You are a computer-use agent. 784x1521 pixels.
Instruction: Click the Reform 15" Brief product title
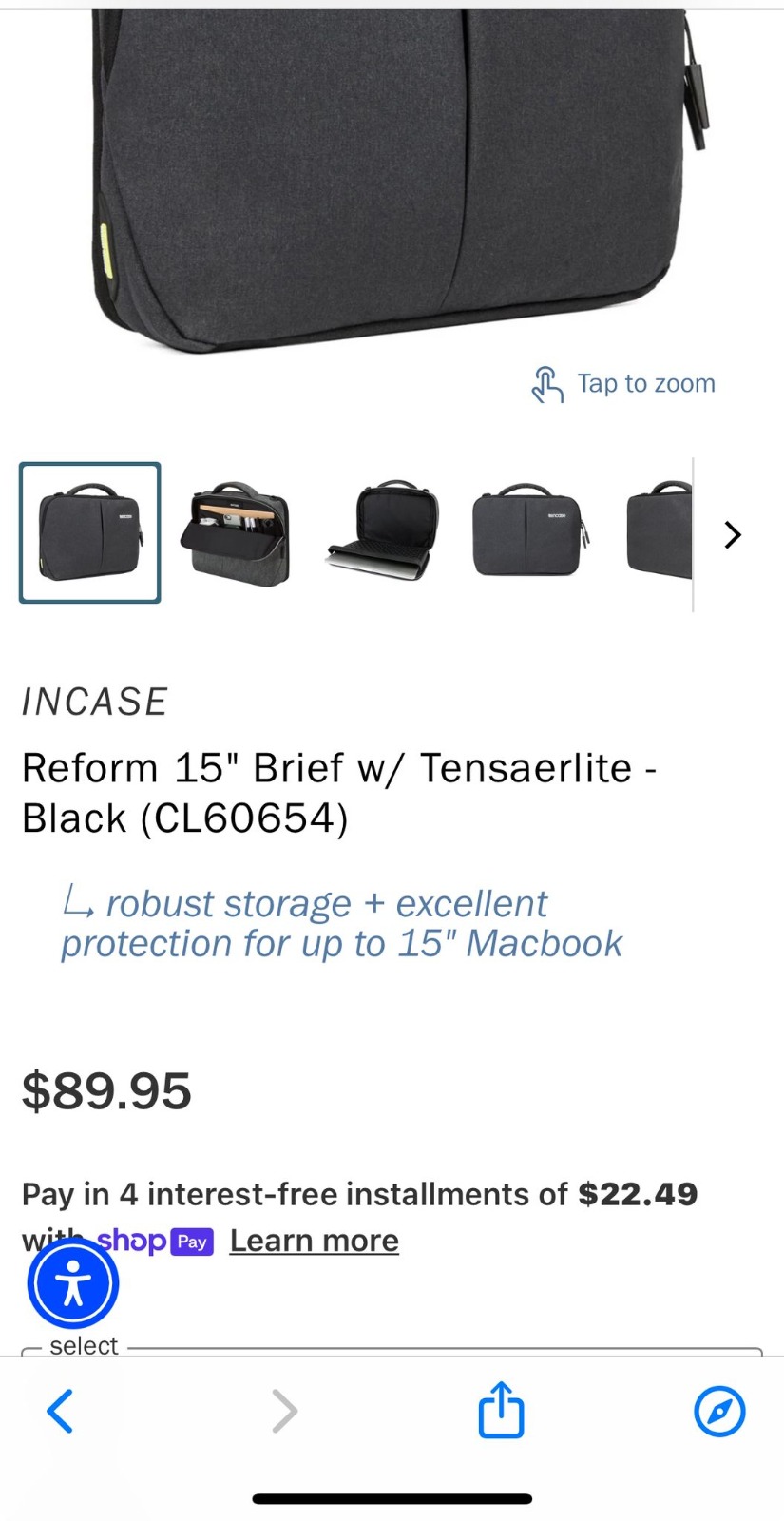[340, 793]
